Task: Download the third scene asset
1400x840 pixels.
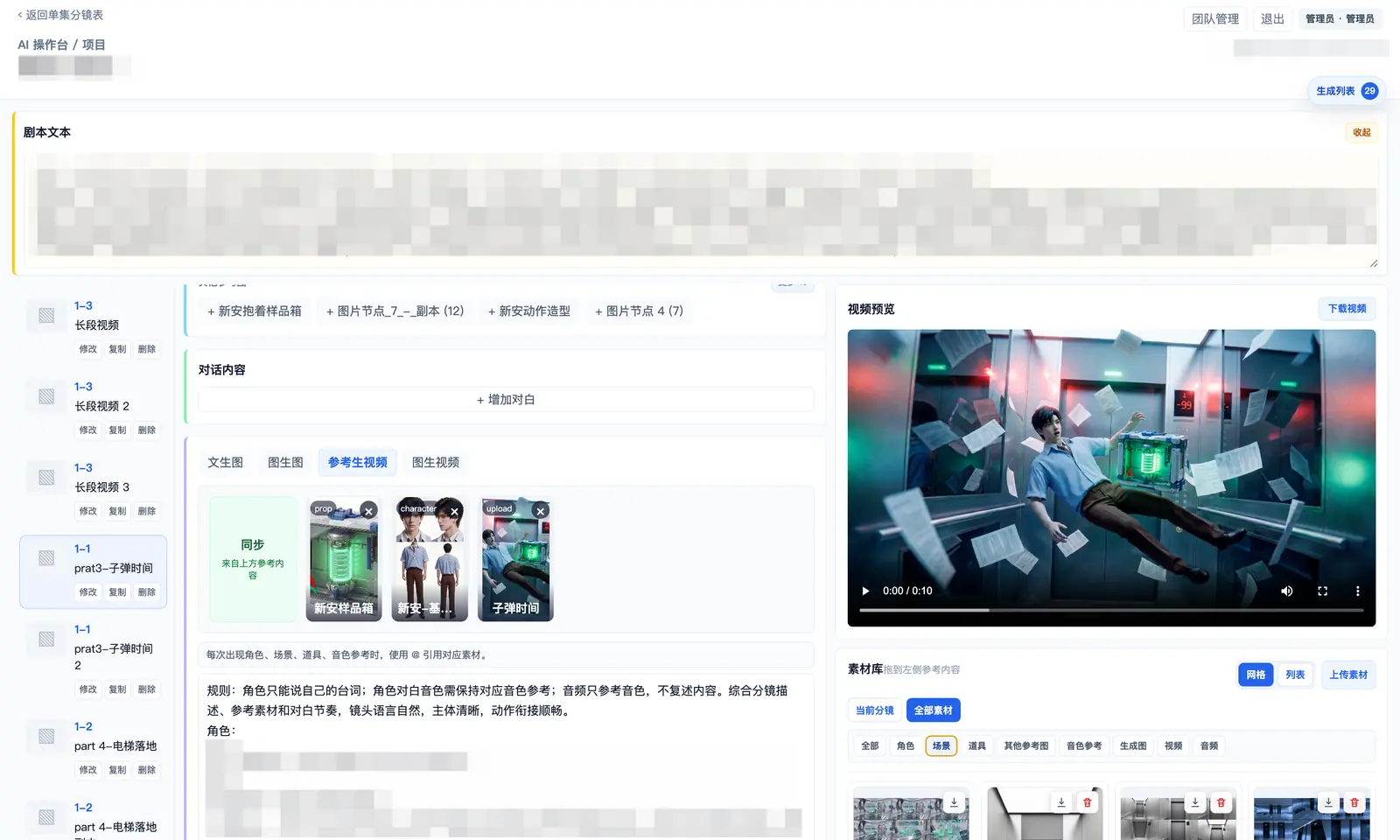Action: click(1195, 802)
